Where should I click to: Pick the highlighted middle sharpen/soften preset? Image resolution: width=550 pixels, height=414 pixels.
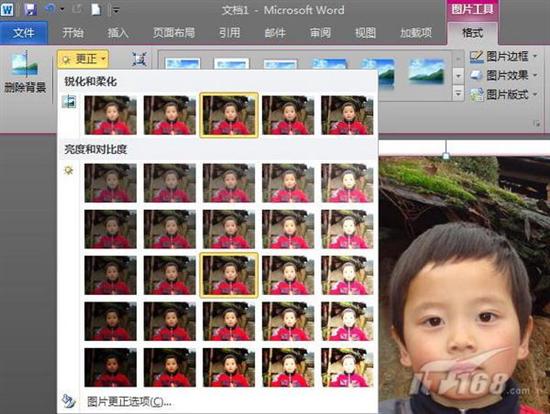click(x=229, y=115)
